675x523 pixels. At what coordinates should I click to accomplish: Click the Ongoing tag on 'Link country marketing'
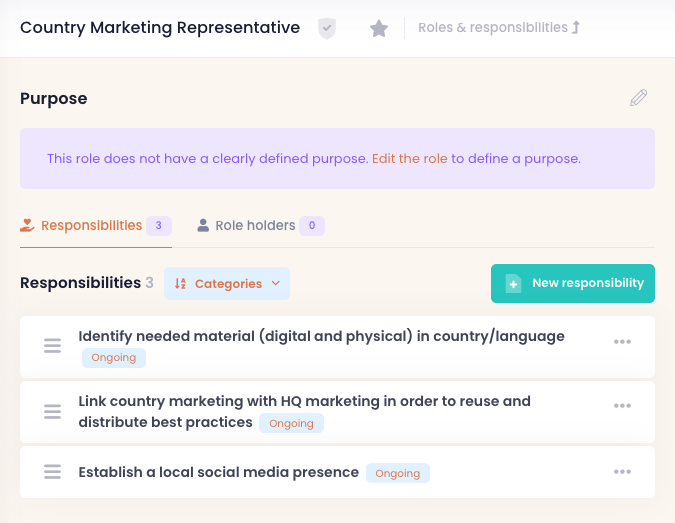coord(291,423)
